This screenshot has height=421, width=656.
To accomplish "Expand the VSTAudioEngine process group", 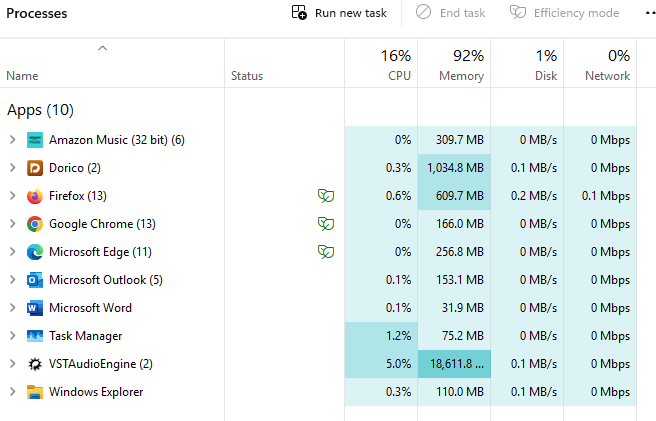I will (x=13, y=364).
